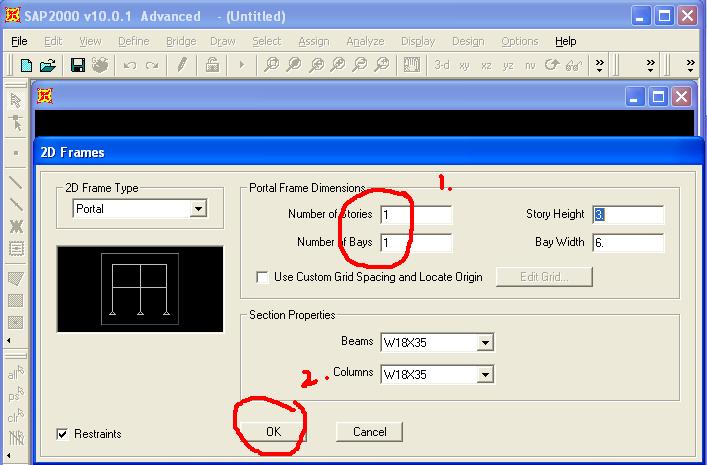Viewport: 707px width, 465px height.
Task: Switch to the yz plane view
Action: click(508, 66)
